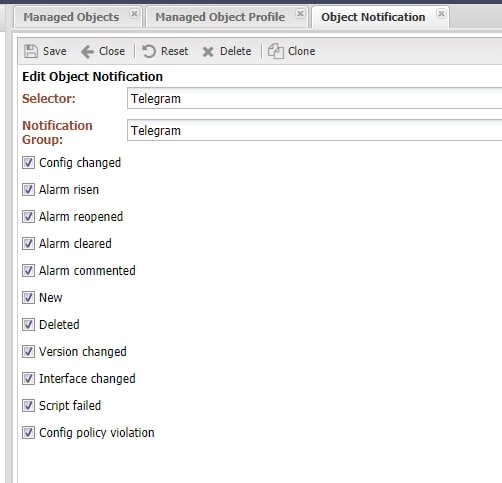Uncheck the Config policy violation checkbox
Viewport: 502px width, 483px height.
point(28,433)
